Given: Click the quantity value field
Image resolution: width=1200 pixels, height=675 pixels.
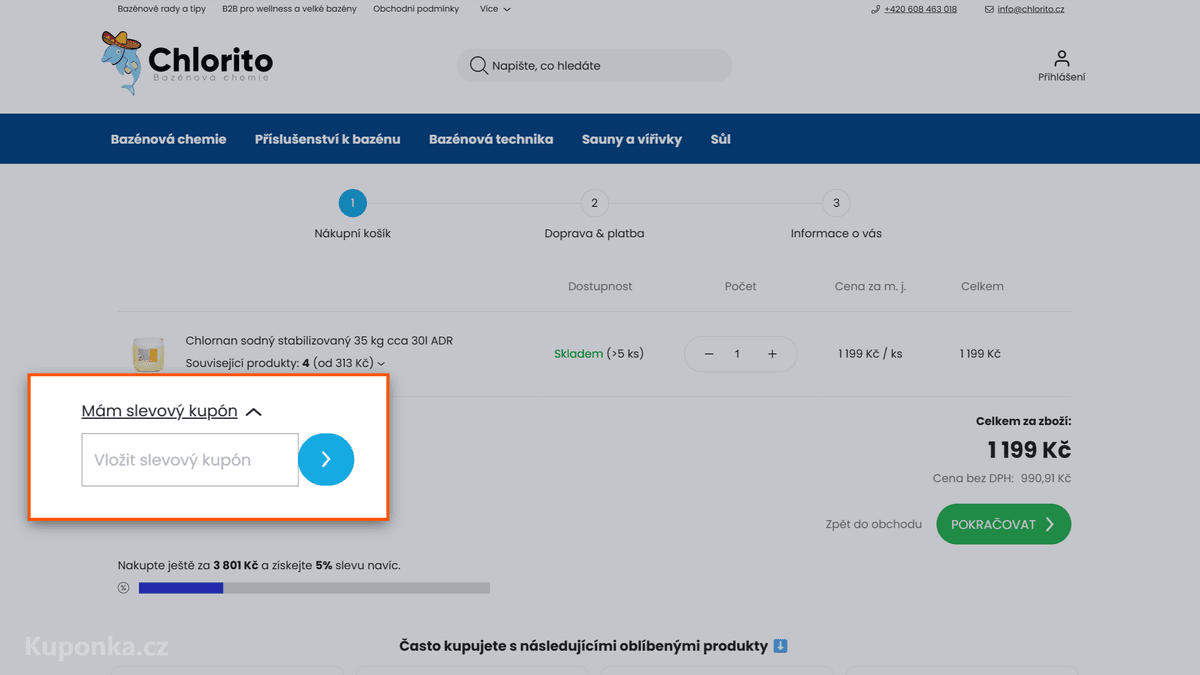Looking at the screenshot, I should coord(738,354).
